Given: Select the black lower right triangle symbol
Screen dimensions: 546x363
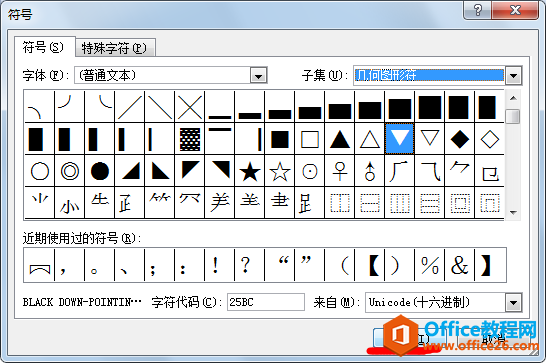Looking at the screenshot, I should tap(130, 171).
